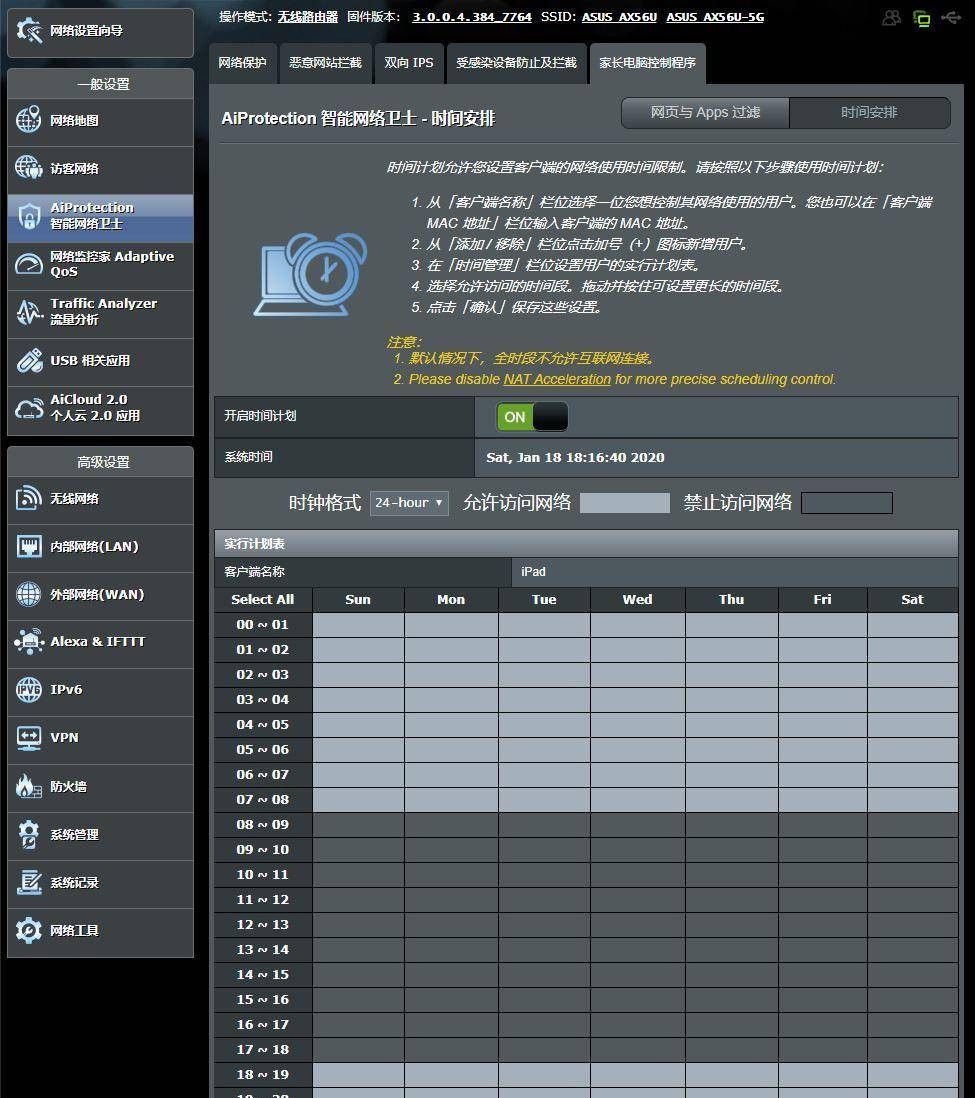Screen dimensions: 975x1098
Task: Toggle the Sun 00 ~ 01 schedule cell
Action: (x=358, y=625)
